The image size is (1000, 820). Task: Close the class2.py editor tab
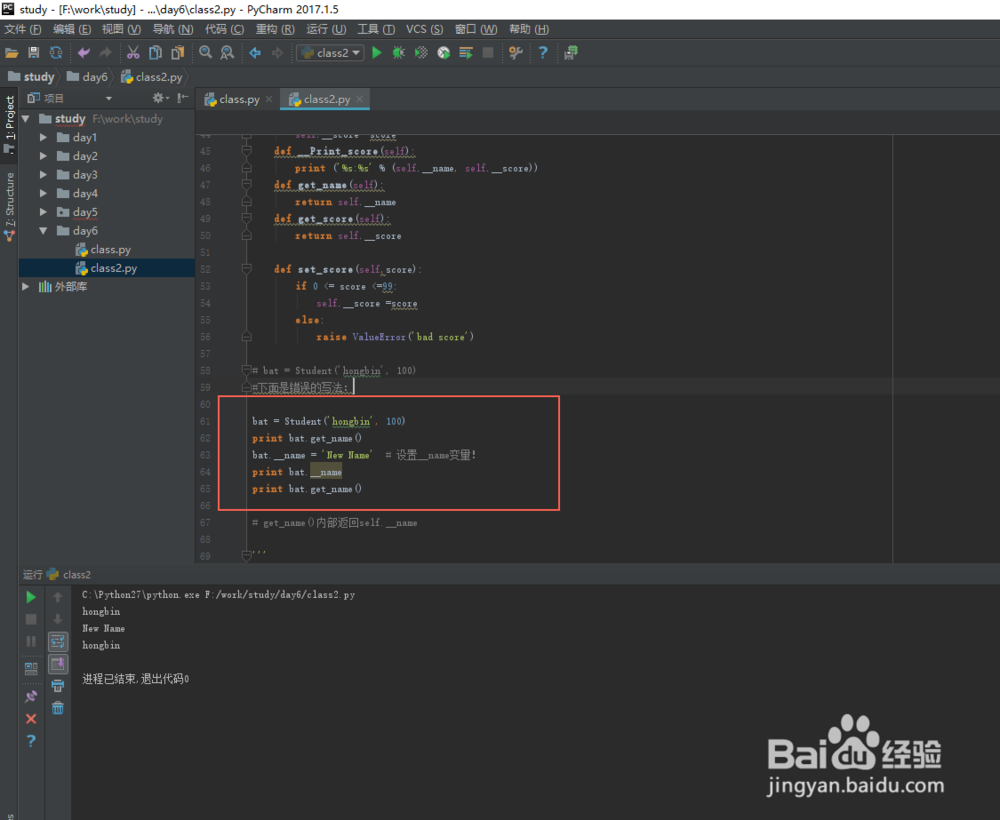tap(360, 99)
